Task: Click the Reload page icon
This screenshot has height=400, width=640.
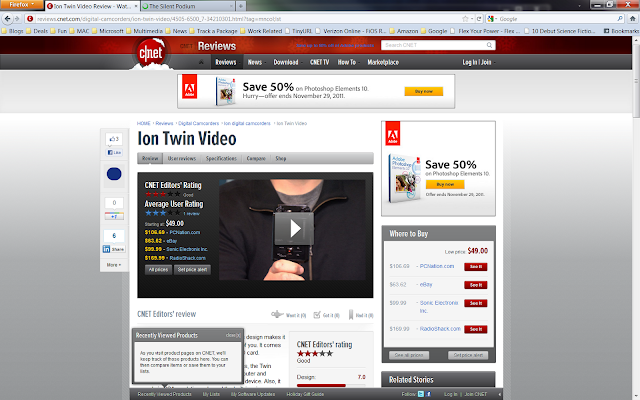Action: pyautogui.click(x=479, y=19)
